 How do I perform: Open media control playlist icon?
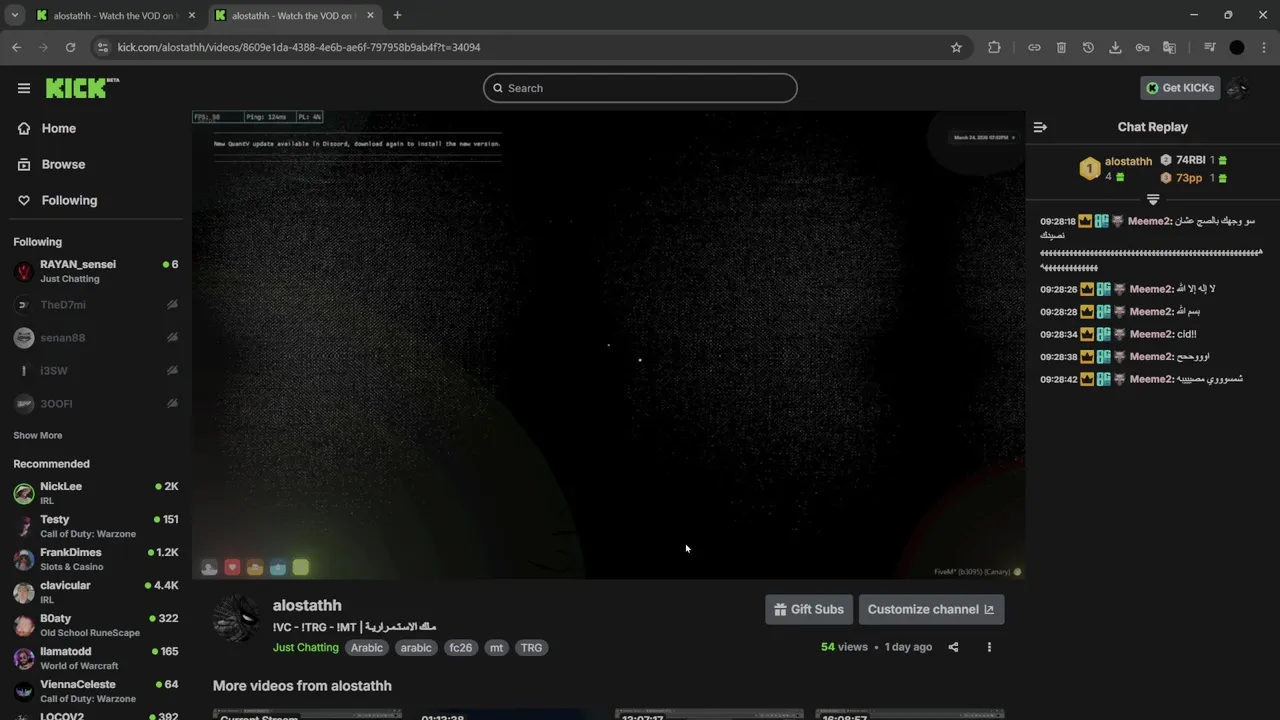pyautogui.click(x=1209, y=47)
